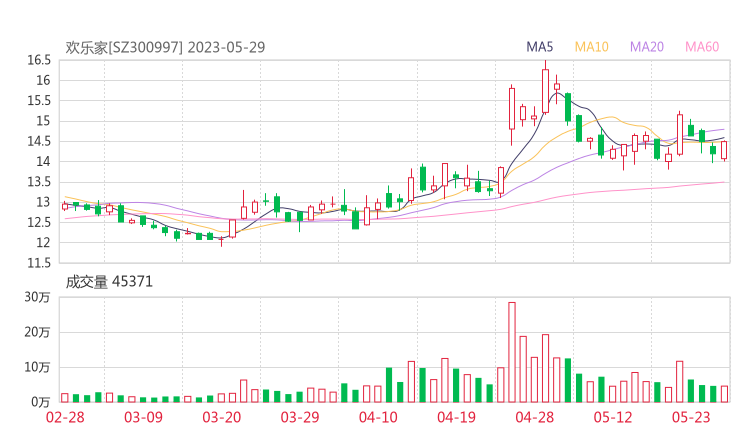Click the 15.5 price axis label
This screenshot has height=440, width=740.
point(39,101)
